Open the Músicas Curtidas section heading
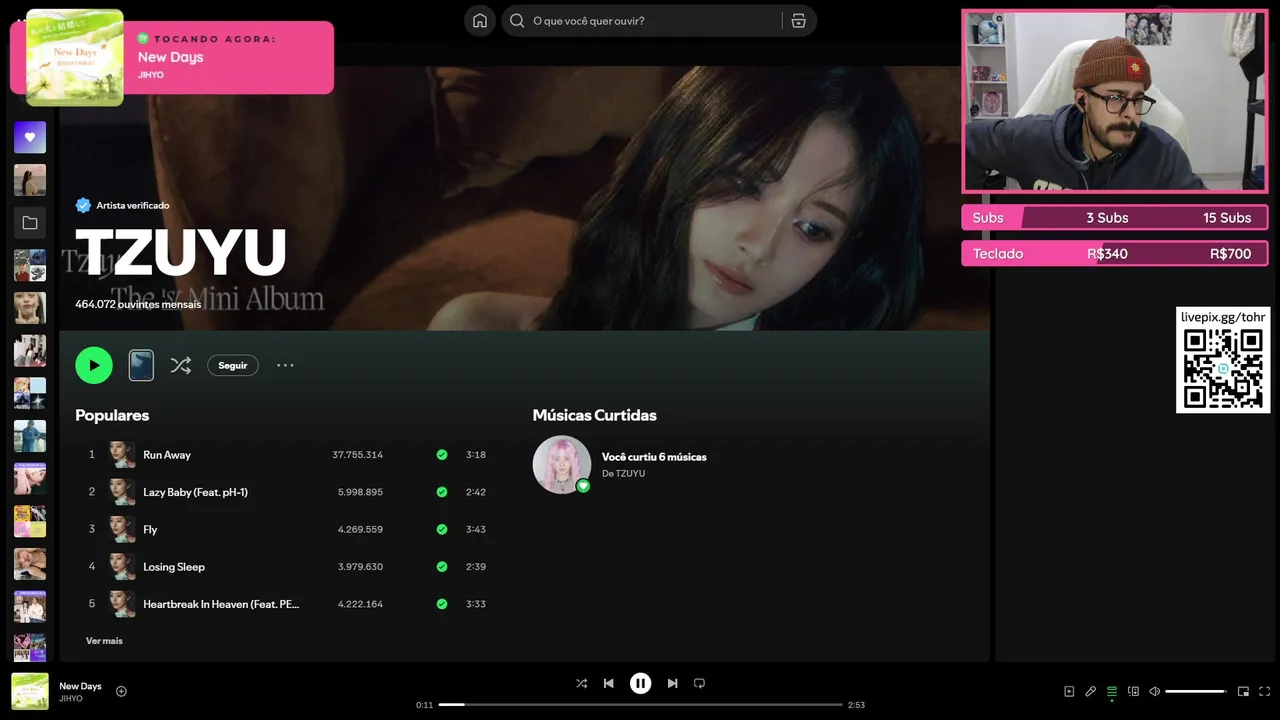The height and width of the screenshot is (720, 1280). [x=594, y=415]
